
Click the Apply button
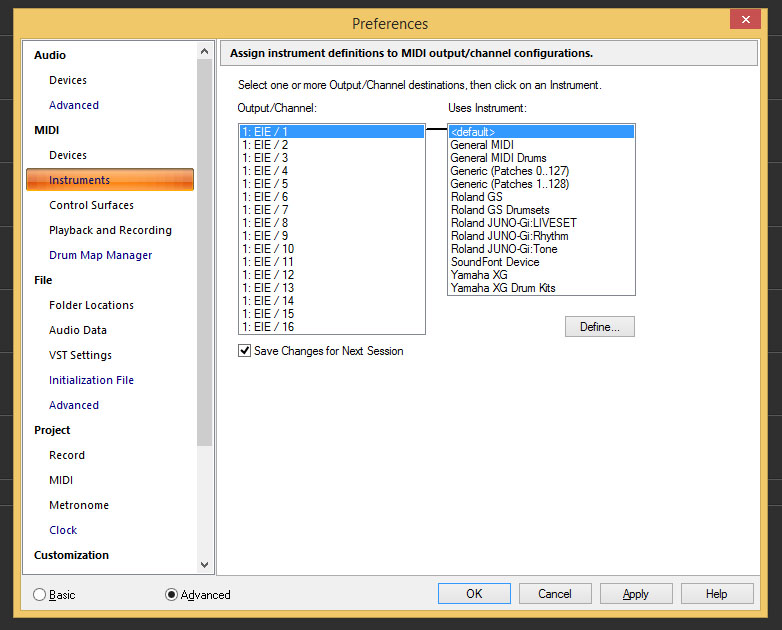point(635,594)
